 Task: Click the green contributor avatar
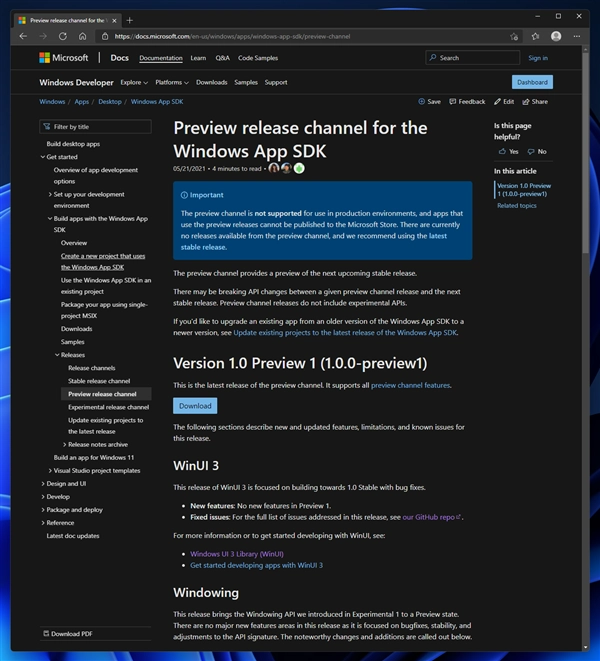pos(299,168)
